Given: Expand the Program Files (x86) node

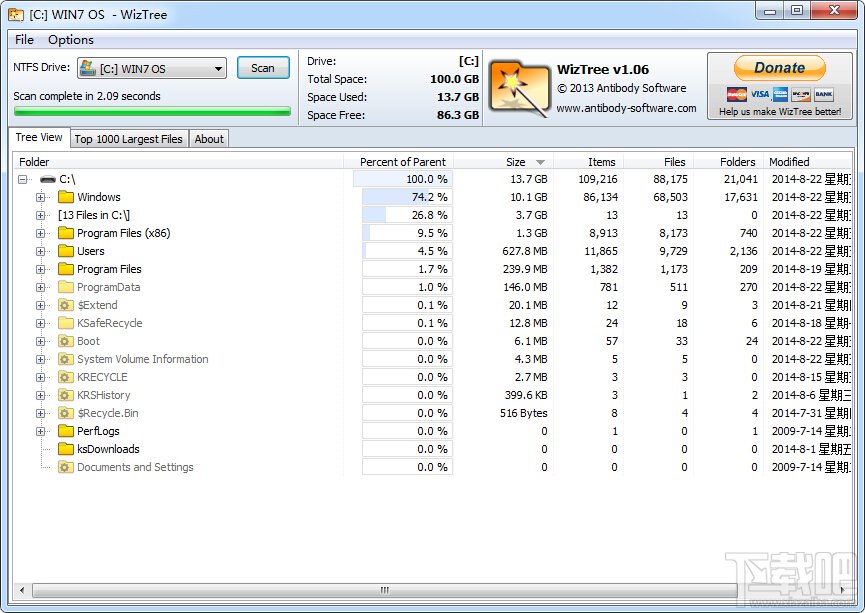Looking at the screenshot, I should pos(40,233).
